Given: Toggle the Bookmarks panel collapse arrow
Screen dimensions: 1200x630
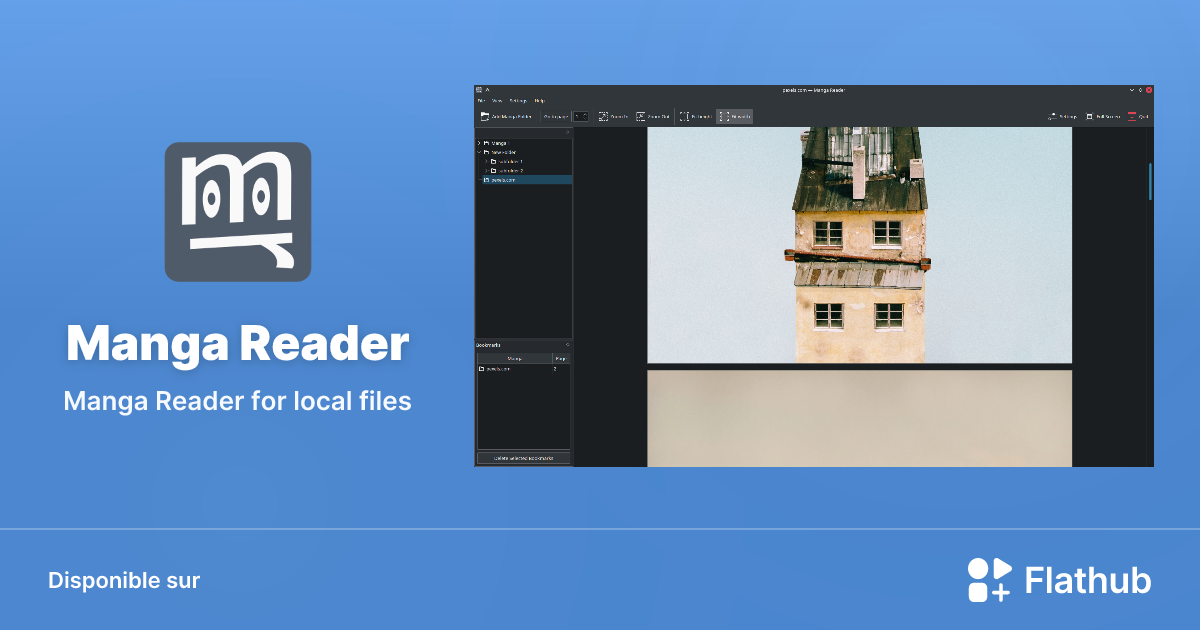Looking at the screenshot, I should (568, 345).
